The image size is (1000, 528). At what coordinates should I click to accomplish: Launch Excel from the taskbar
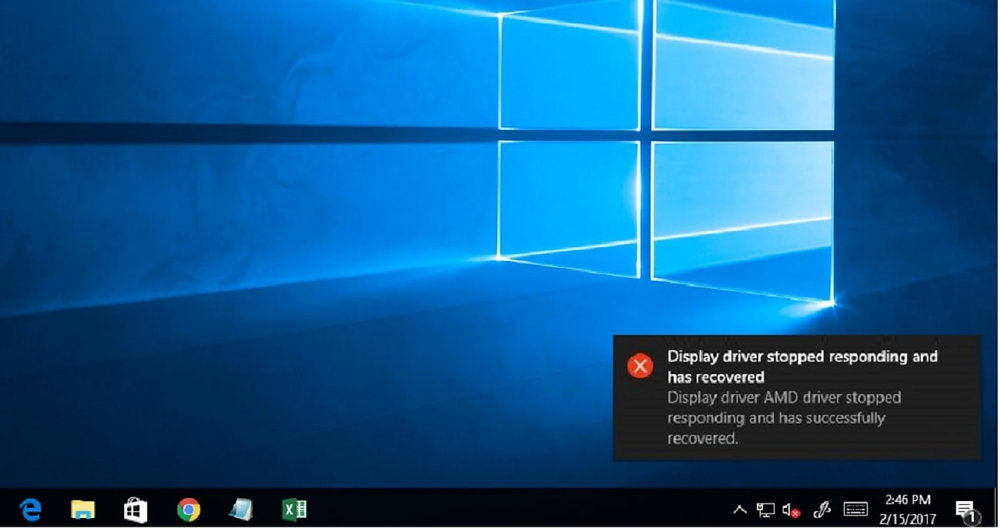(x=294, y=510)
